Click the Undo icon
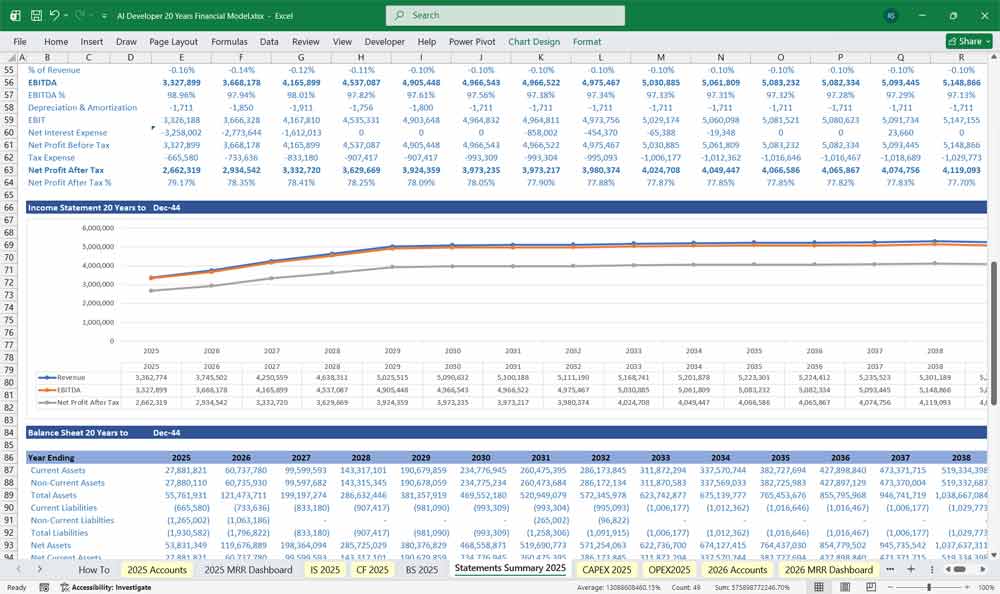1000x594 pixels. pos(54,14)
